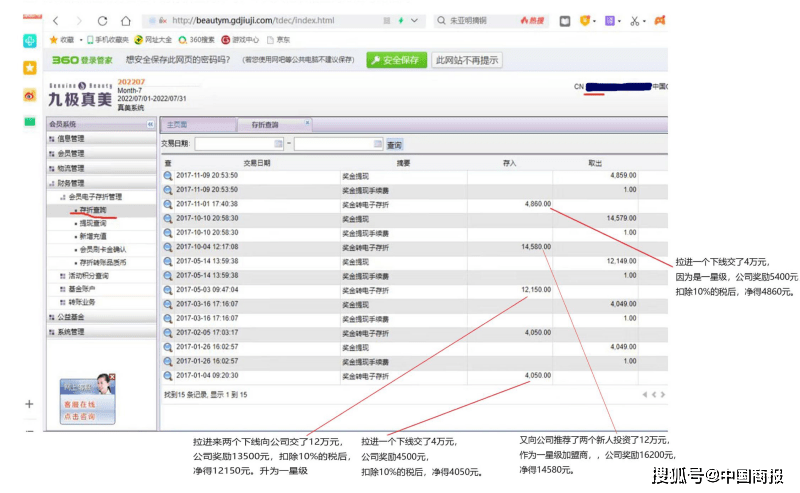Collapse the 财务管理 section
Viewport: 800px width, 493px height.
(70, 183)
